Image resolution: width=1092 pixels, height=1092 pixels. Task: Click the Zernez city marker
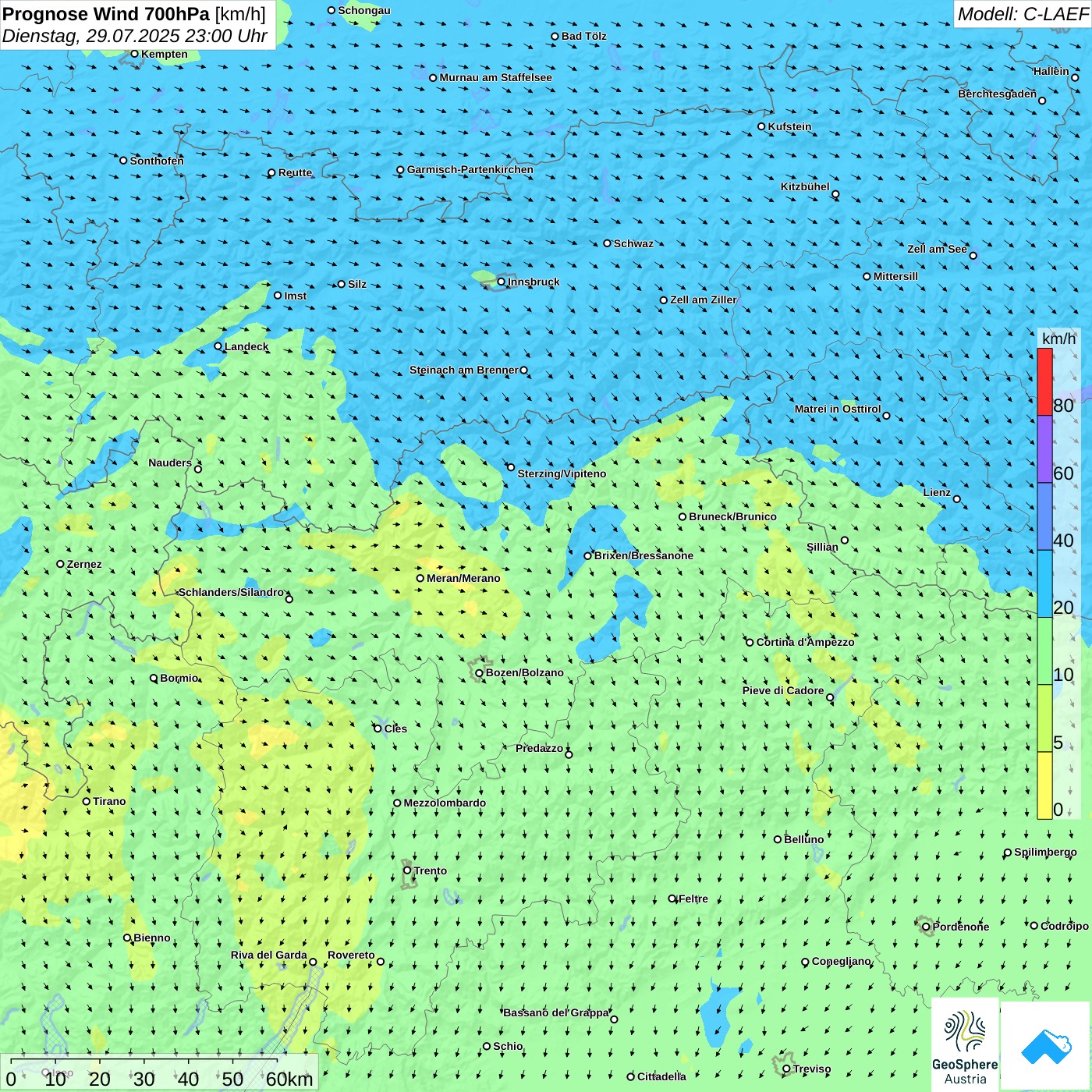tap(61, 564)
